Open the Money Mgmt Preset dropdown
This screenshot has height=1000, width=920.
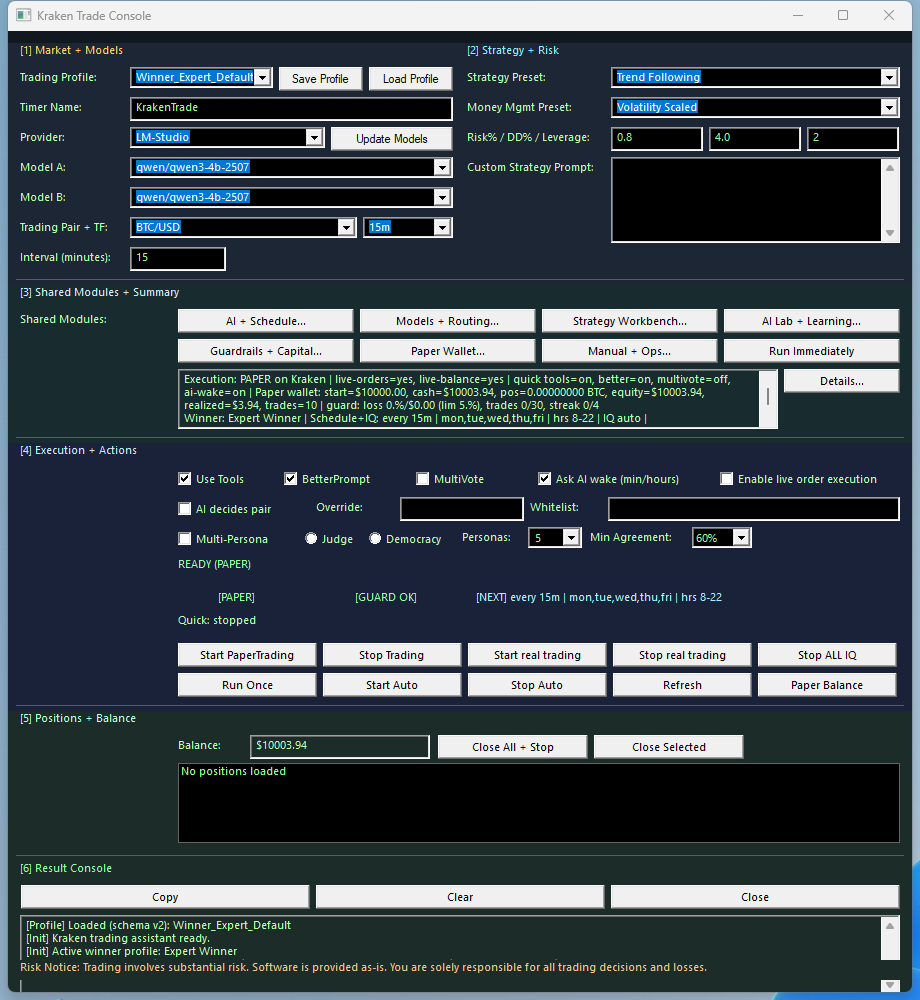click(890, 107)
